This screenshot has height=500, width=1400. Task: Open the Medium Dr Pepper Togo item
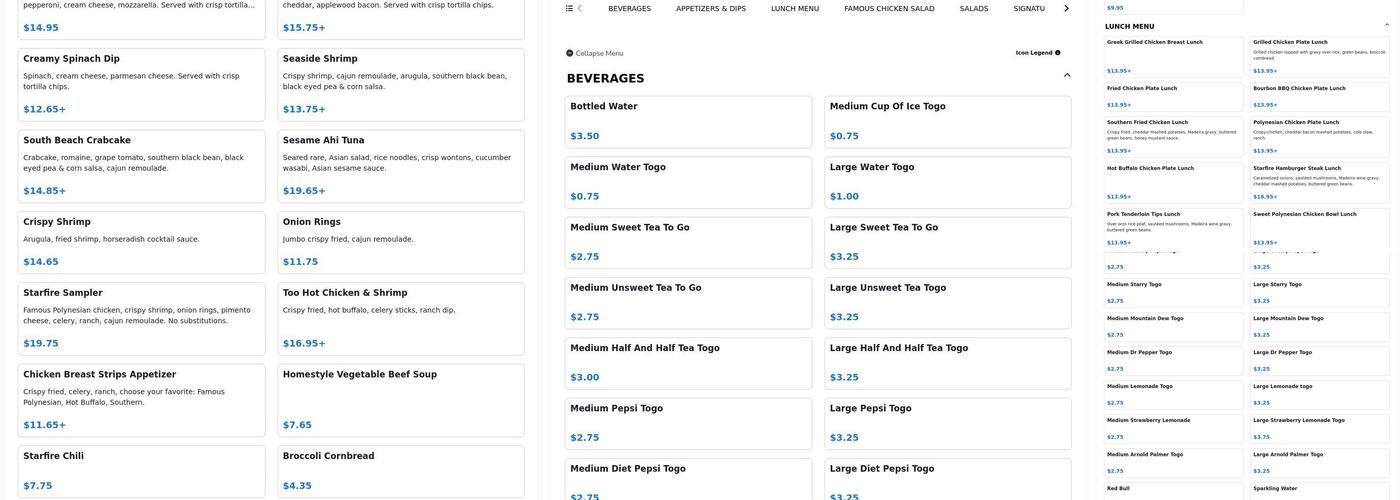click(1173, 360)
